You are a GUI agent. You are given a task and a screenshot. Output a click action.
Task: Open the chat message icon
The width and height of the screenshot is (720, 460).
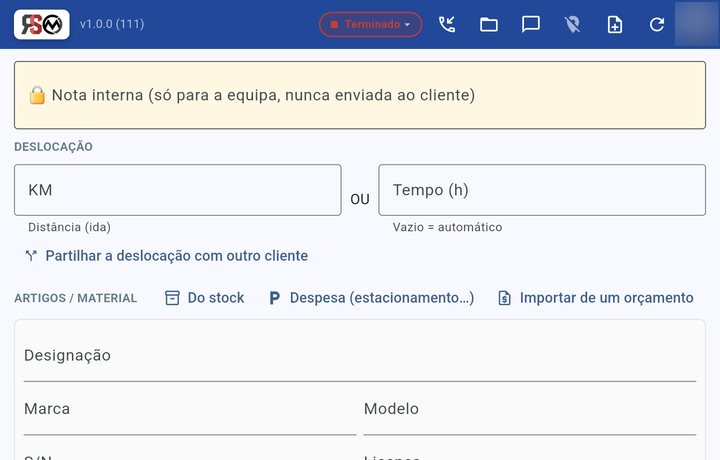531,24
